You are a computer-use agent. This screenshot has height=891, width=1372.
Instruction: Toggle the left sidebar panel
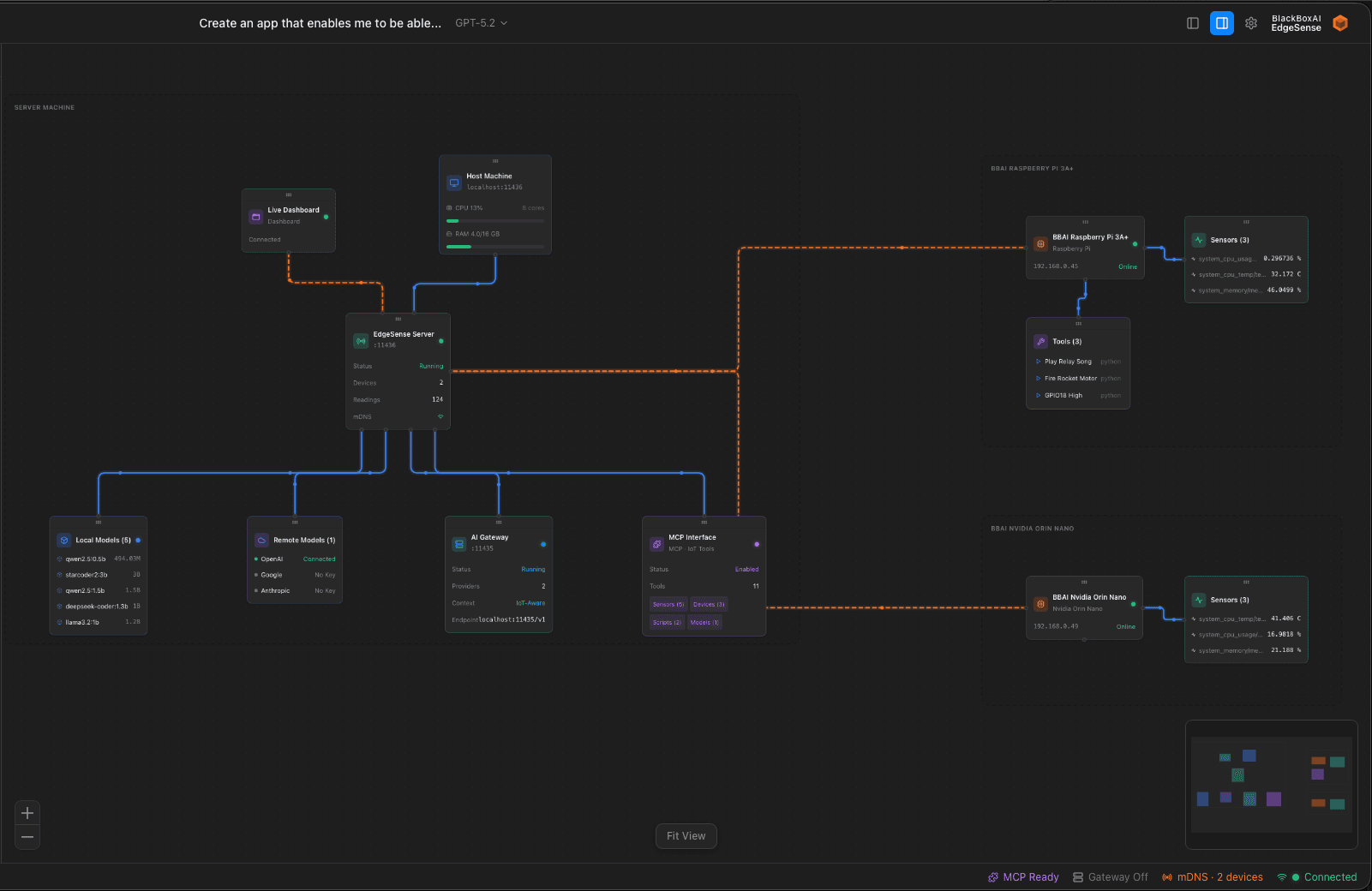click(x=1193, y=23)
